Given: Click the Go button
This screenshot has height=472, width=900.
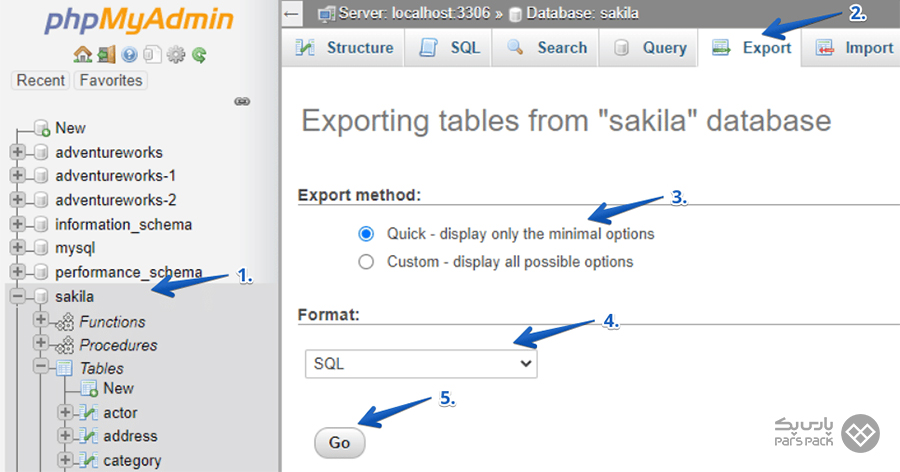Looking at the screenshot, I should 339,443.
